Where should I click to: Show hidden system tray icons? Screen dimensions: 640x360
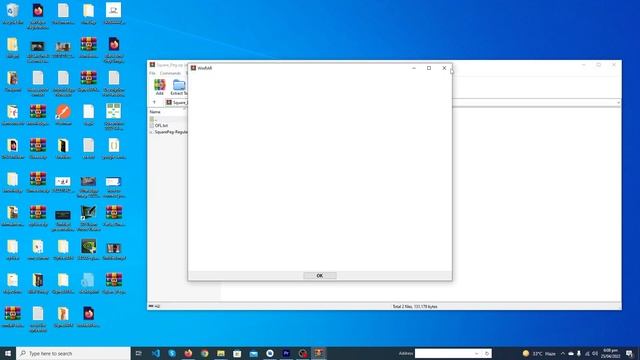(563, 353)
